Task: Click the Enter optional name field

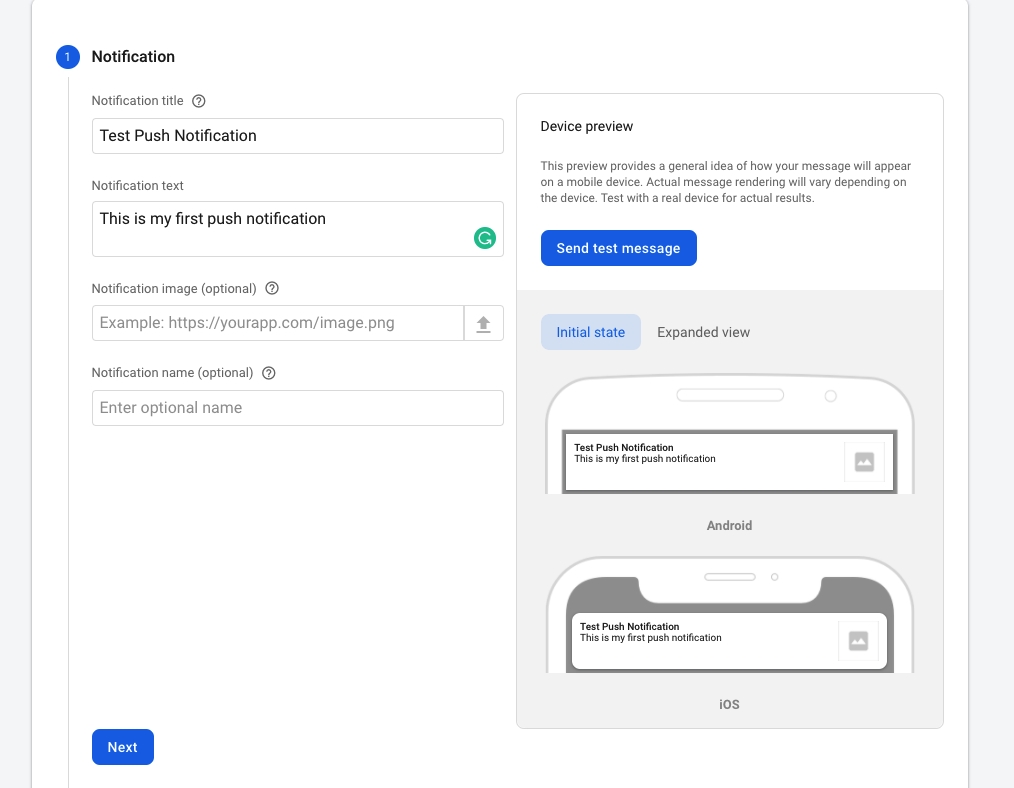Action: coord(297,408)
